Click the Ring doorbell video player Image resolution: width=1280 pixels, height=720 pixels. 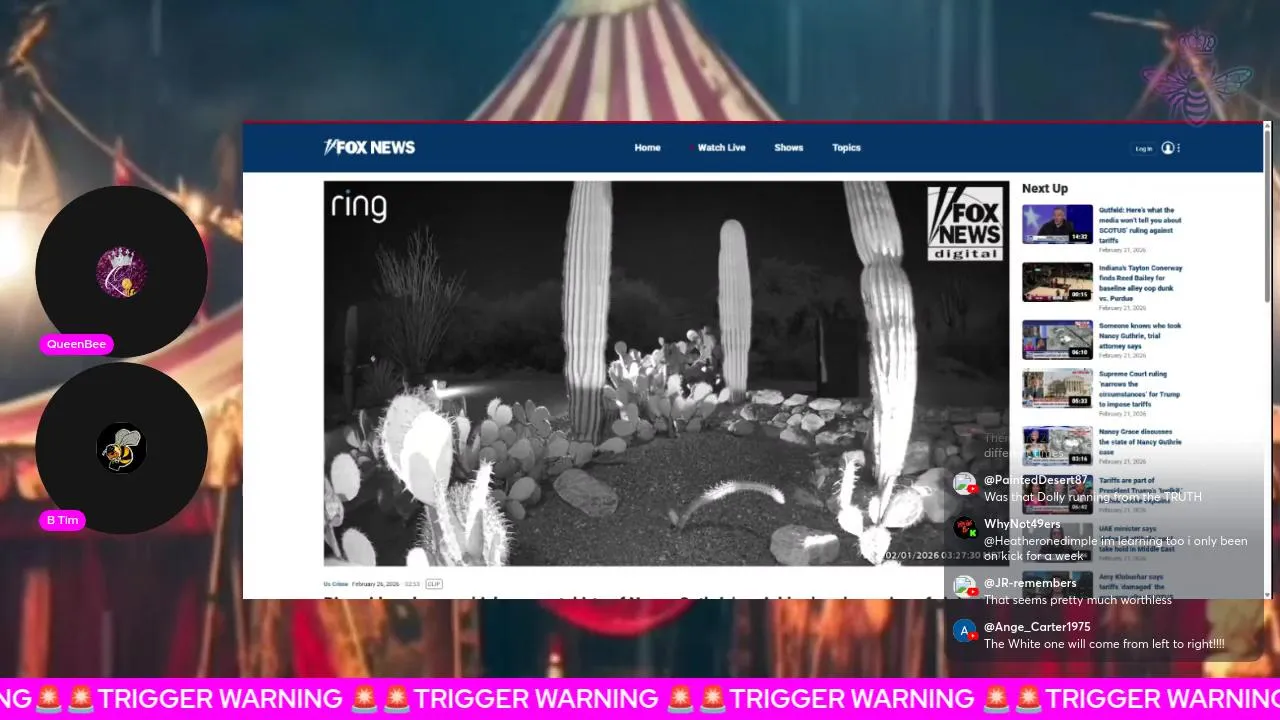tap(665, 373)
